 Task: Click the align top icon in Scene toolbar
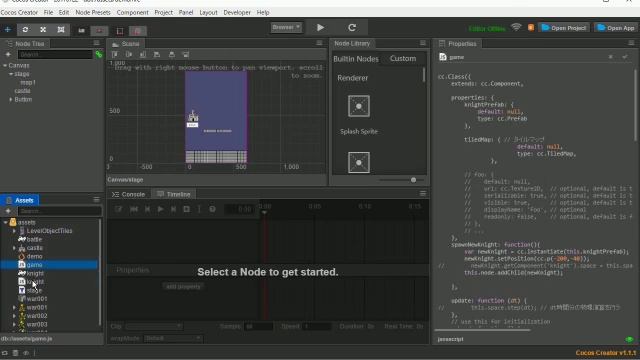[115, 54]
